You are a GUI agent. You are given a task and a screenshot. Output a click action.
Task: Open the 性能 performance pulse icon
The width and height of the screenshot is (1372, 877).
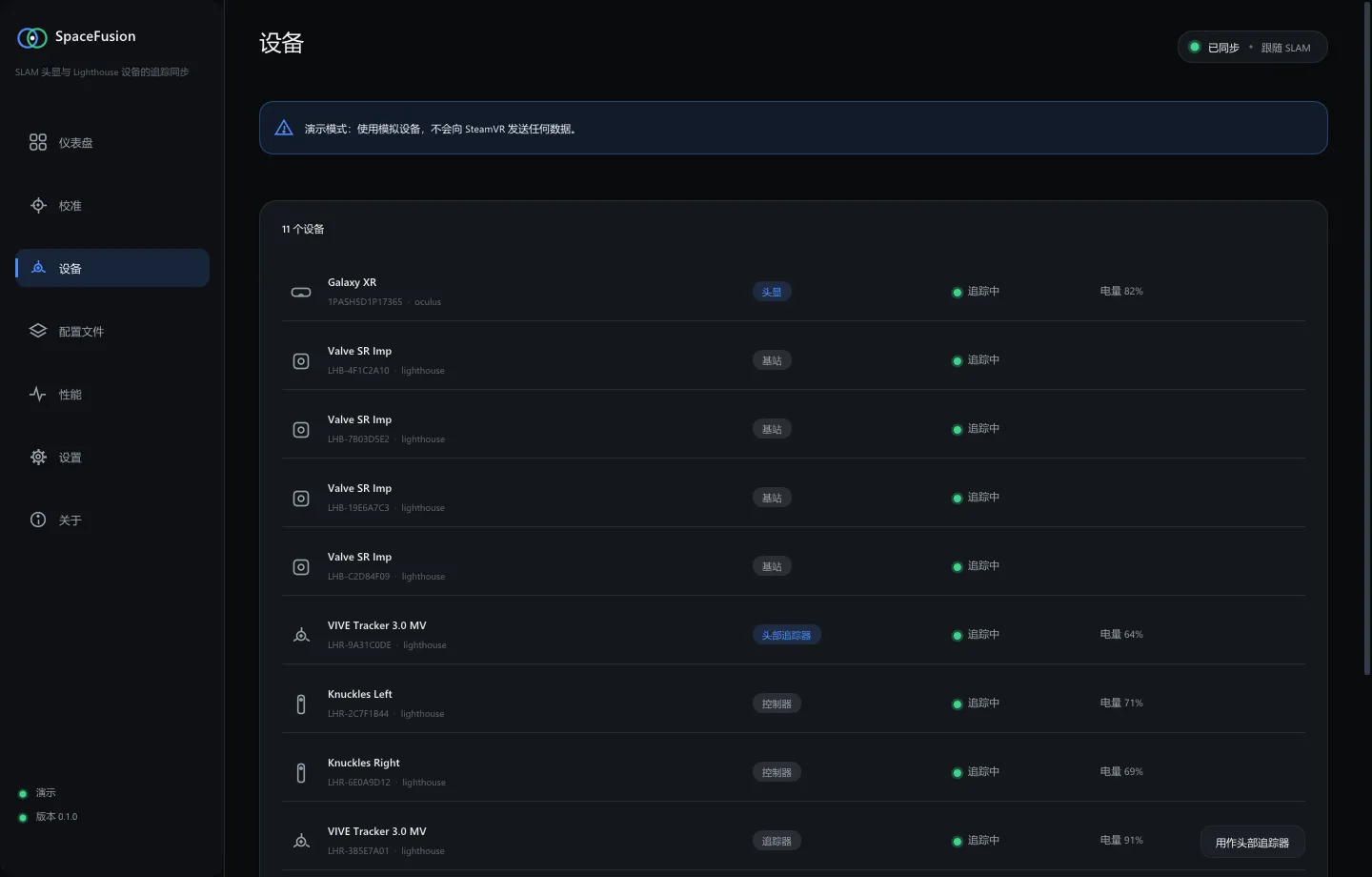(38, 395)
